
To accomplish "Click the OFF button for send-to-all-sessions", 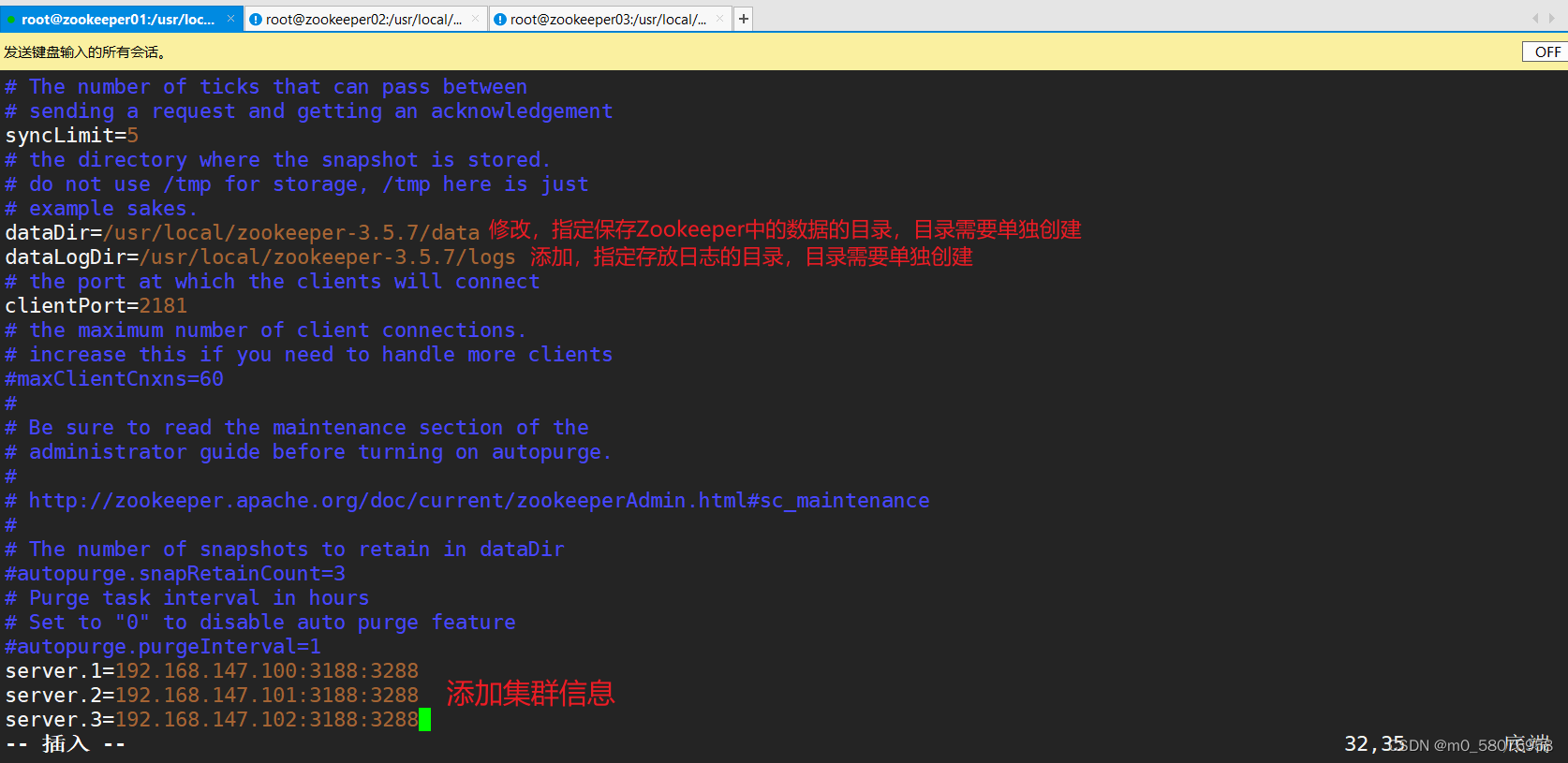I will (x=1546, y=51).
